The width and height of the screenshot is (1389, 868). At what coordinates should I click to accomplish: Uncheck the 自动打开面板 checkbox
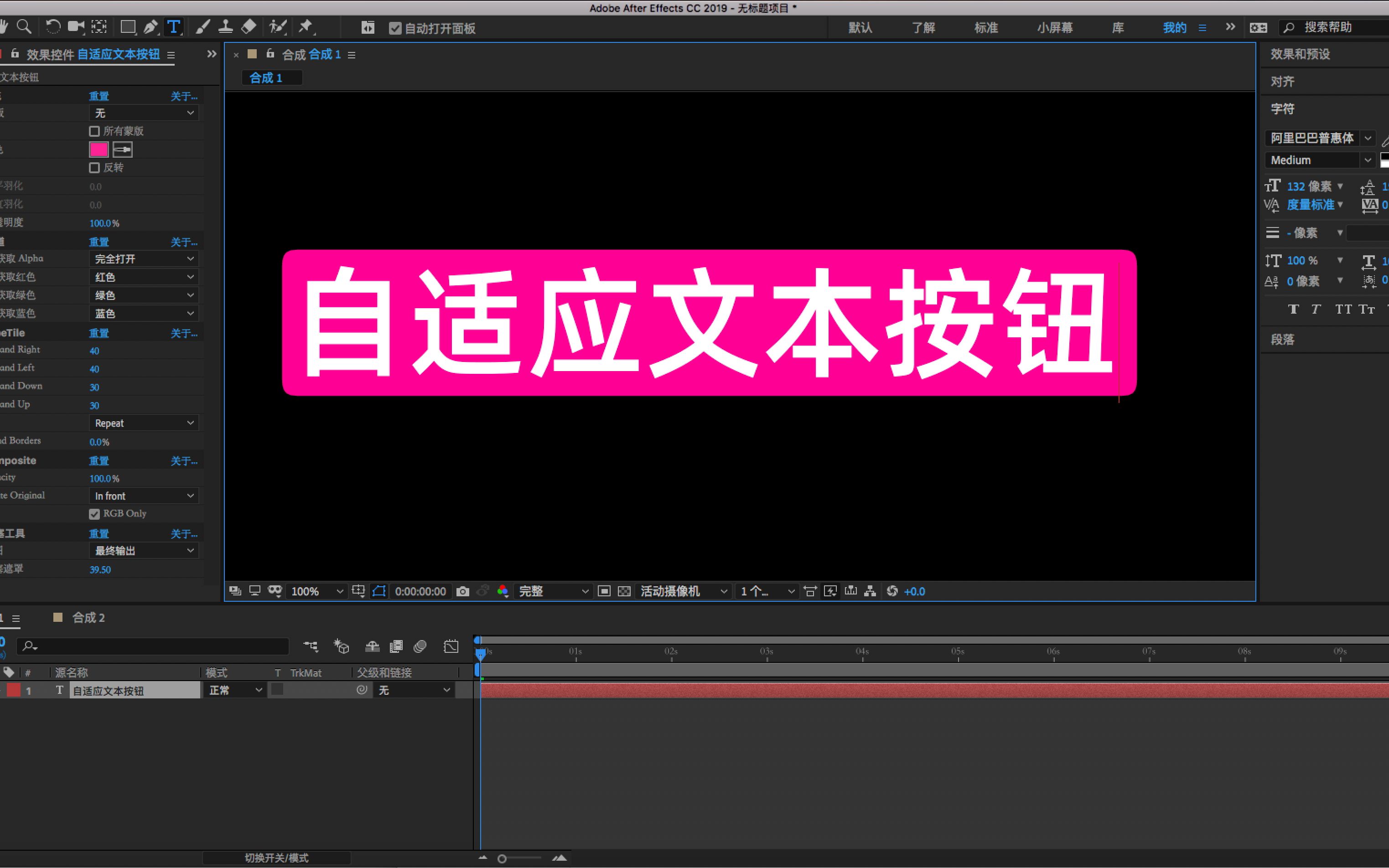[395, 28]
